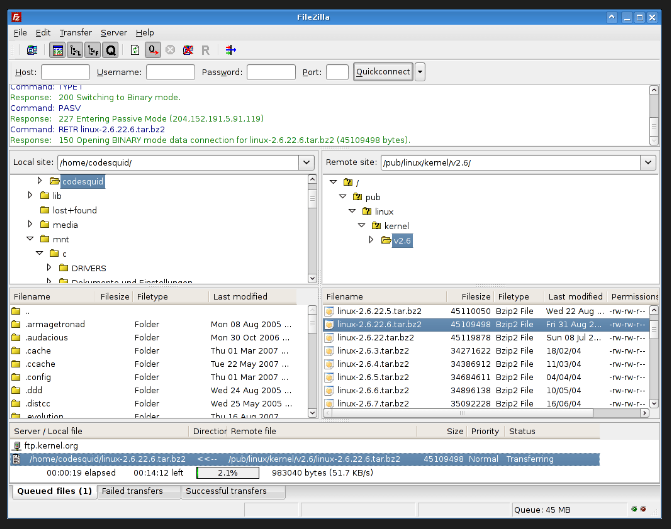Click the ftp.kernel.org server icon in queue

(x=17, y=446)
